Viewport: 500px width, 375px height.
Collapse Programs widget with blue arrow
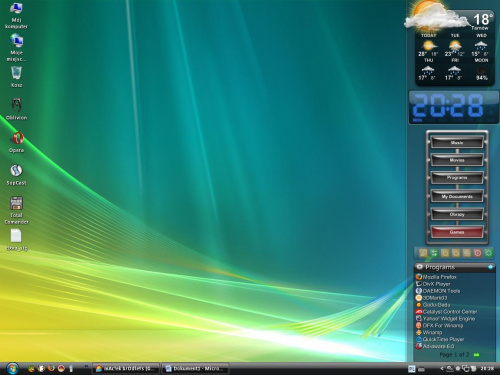[x=490, y=267]
